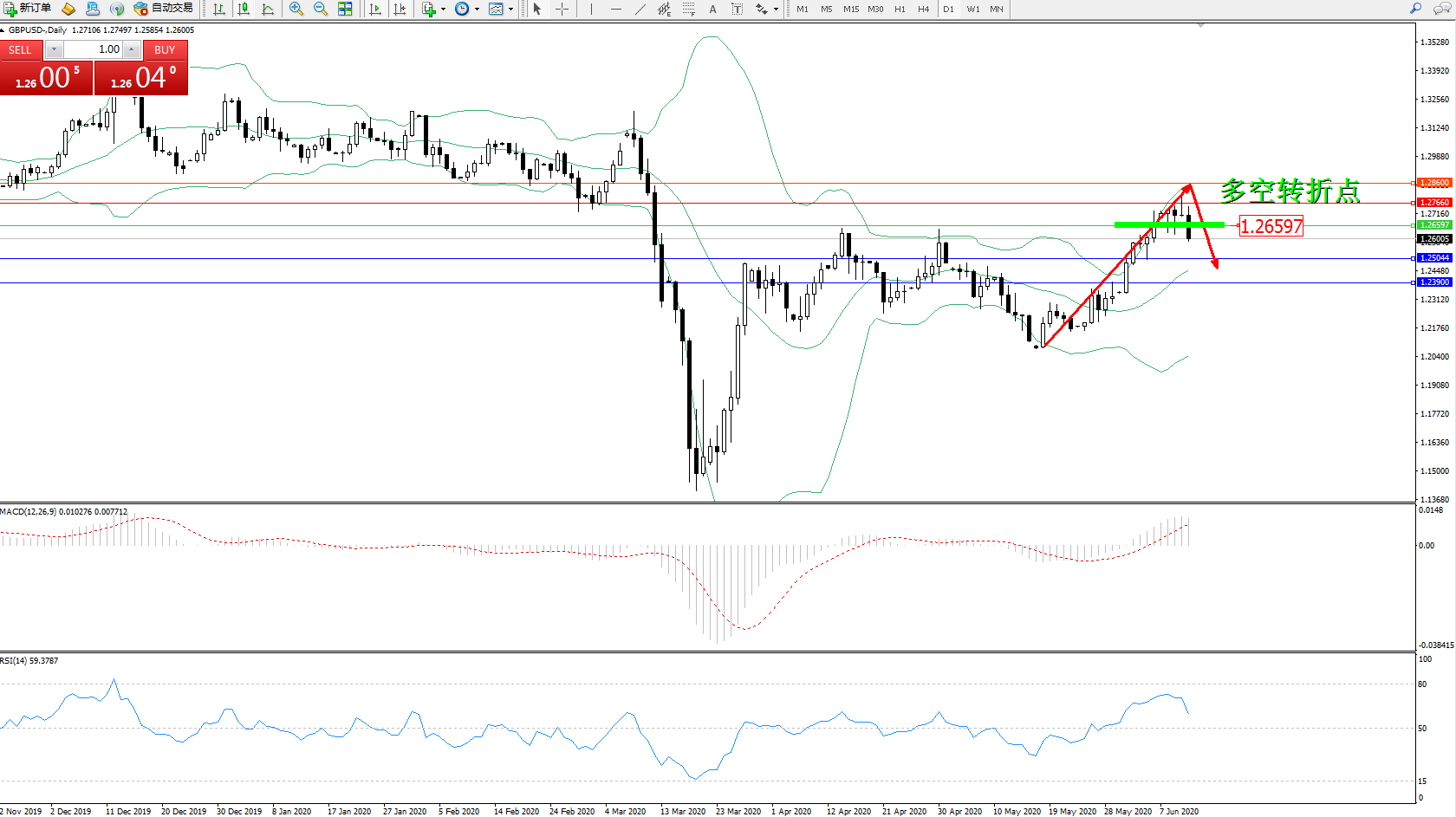Zoom in on the chart

coord(296,9)
